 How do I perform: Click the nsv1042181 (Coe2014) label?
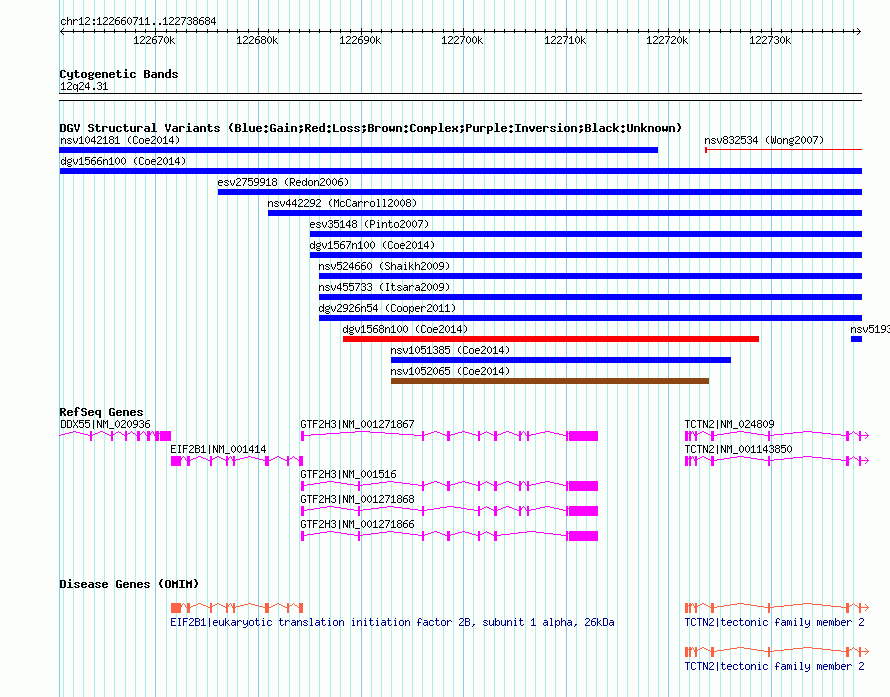[120, 140]
